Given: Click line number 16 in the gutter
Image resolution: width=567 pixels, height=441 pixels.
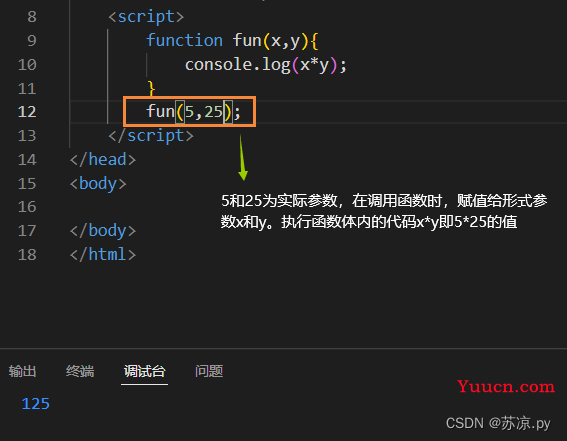Looking at the screenshot, I should tap(27, 207).
